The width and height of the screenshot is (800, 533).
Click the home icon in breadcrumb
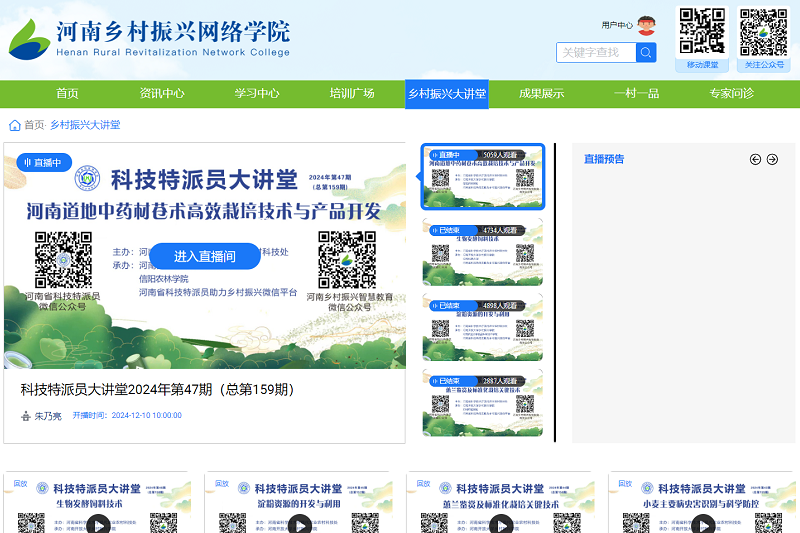click(14, 125)
